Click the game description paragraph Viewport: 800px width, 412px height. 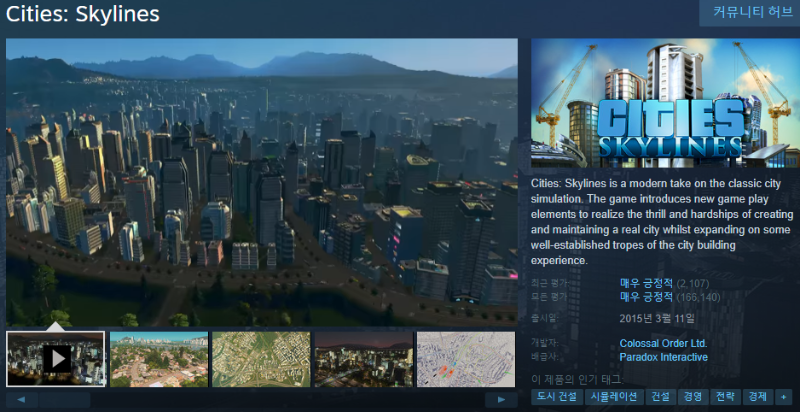(x=662, y=222)
